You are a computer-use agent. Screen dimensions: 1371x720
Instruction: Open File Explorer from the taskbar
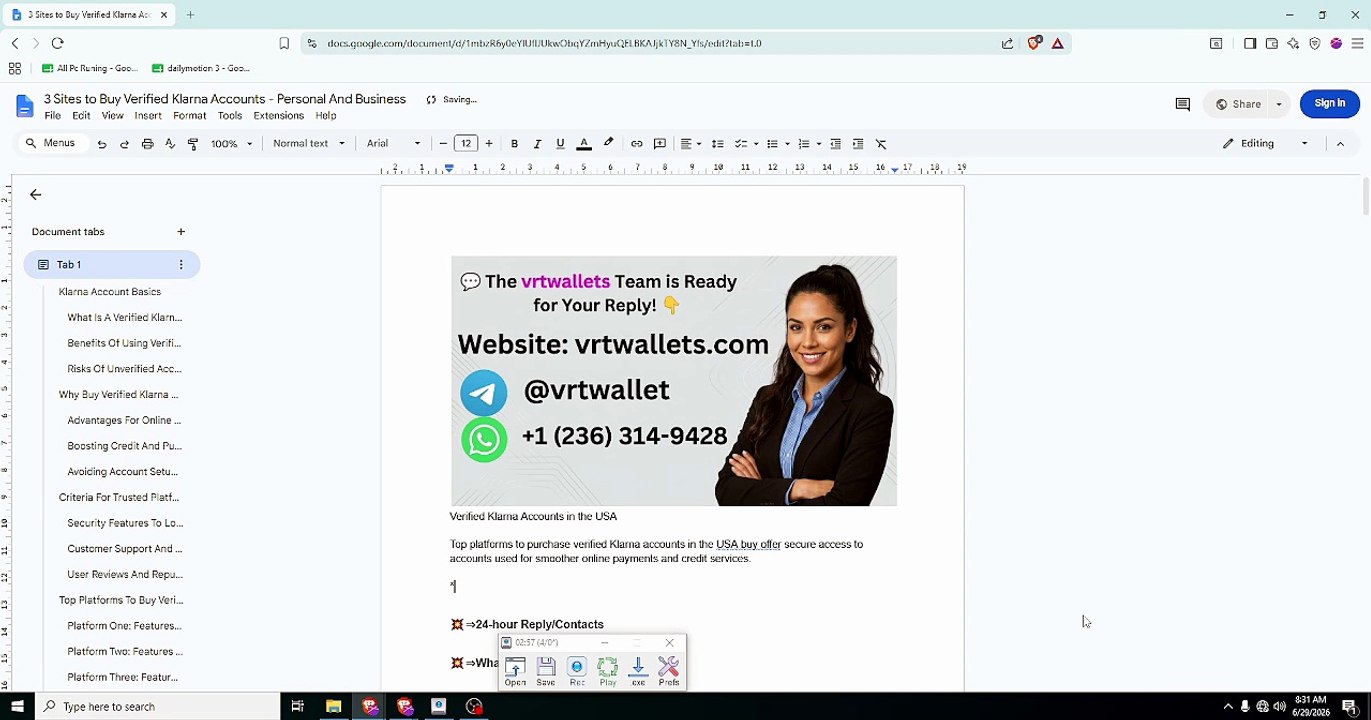(x=334, y=706)
